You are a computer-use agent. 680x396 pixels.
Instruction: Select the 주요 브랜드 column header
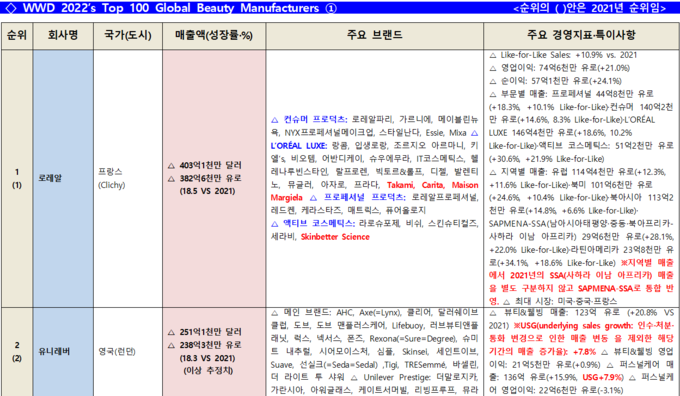375,36
